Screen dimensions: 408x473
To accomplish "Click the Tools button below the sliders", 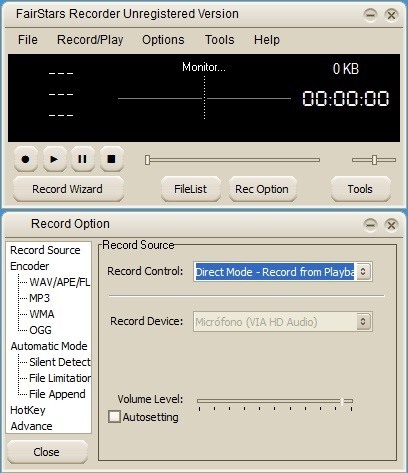I will point(360,189).
